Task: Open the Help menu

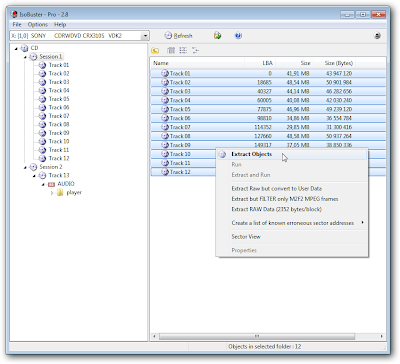Action: [60, 24]
